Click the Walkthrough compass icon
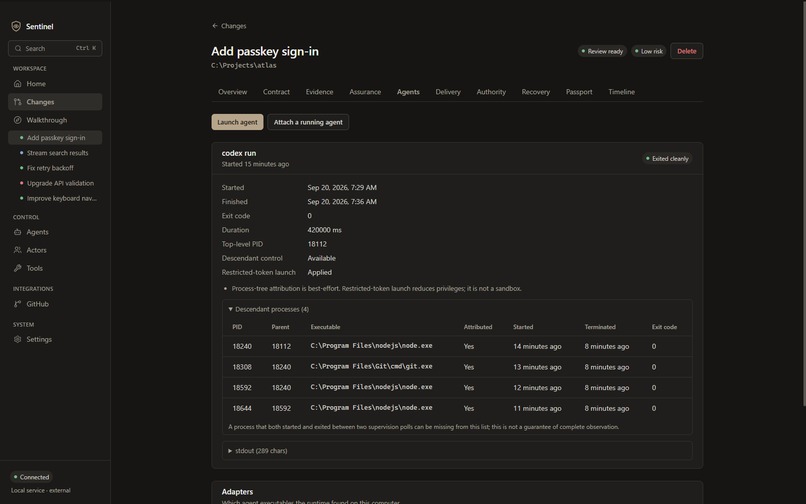Viewport: 806px width, 504px height. pyautogui.click(x=17, y=120)
